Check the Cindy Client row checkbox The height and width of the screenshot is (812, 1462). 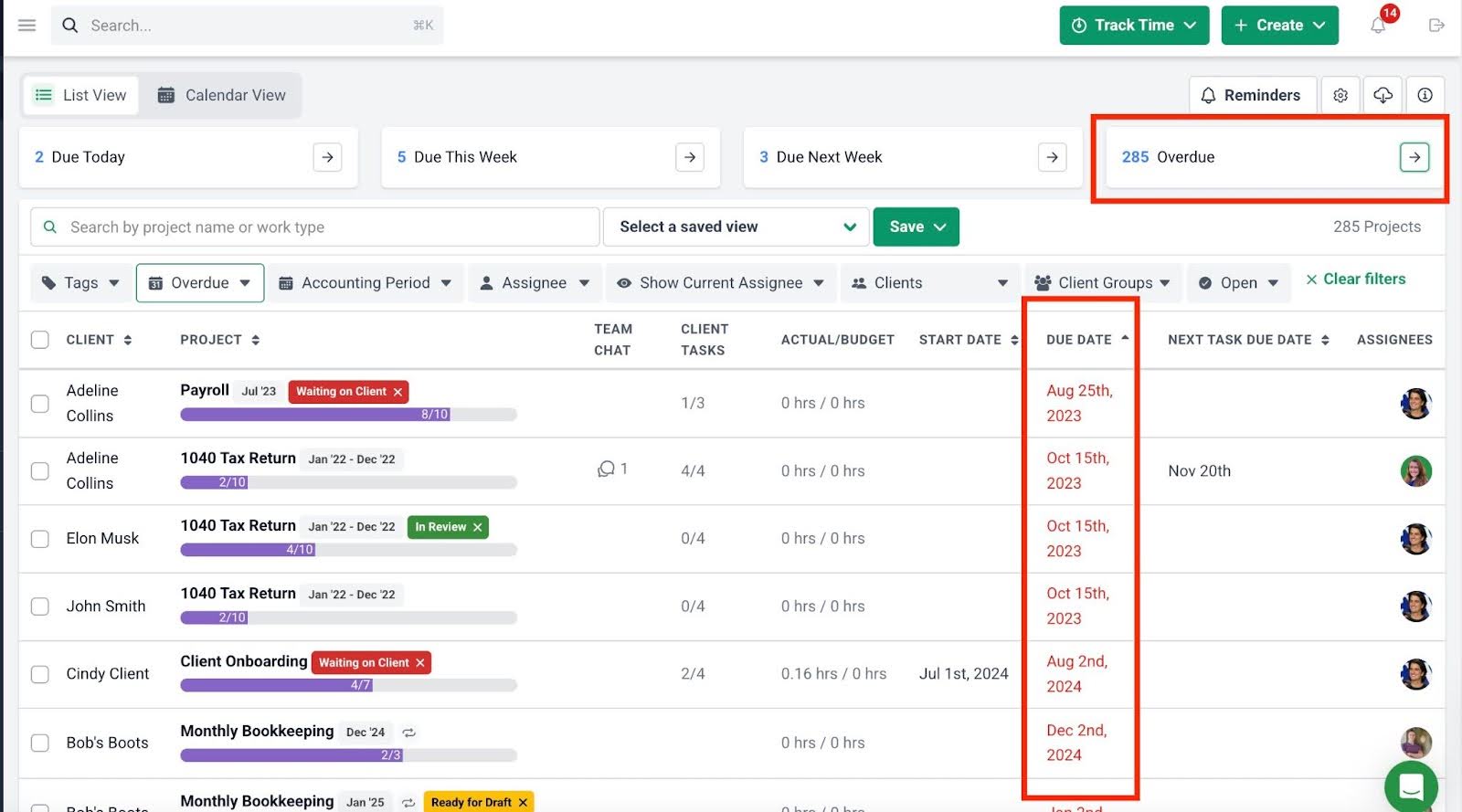pyautogui.click(x=40, y=674)
